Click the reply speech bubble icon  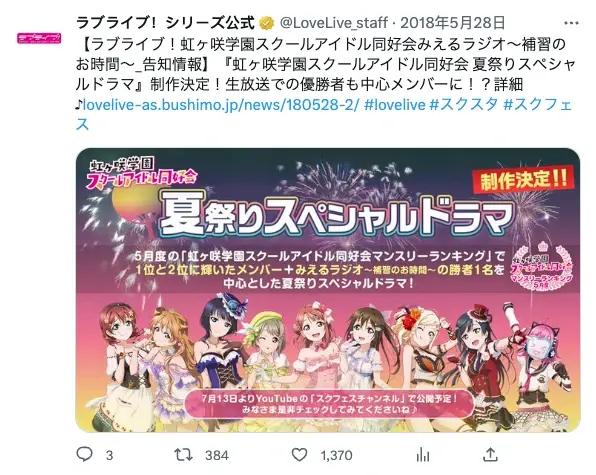pos(84,454)
